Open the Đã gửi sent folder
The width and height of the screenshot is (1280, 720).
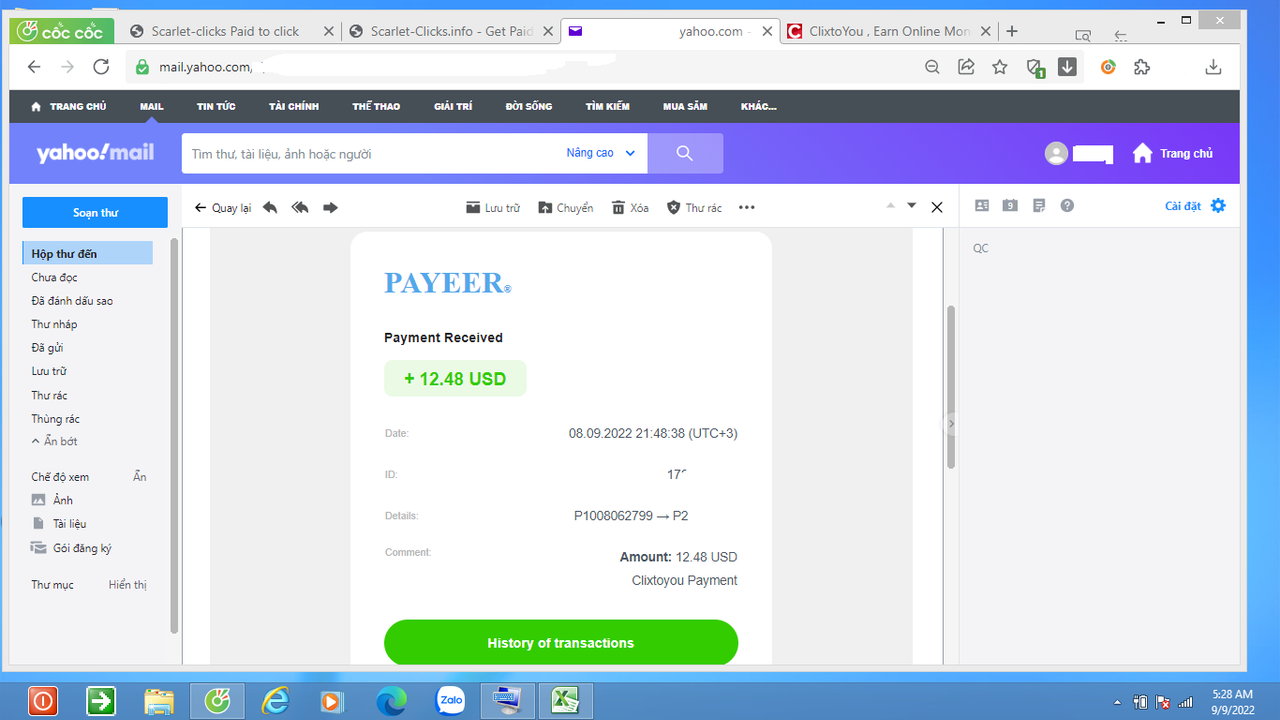point(47,347)
